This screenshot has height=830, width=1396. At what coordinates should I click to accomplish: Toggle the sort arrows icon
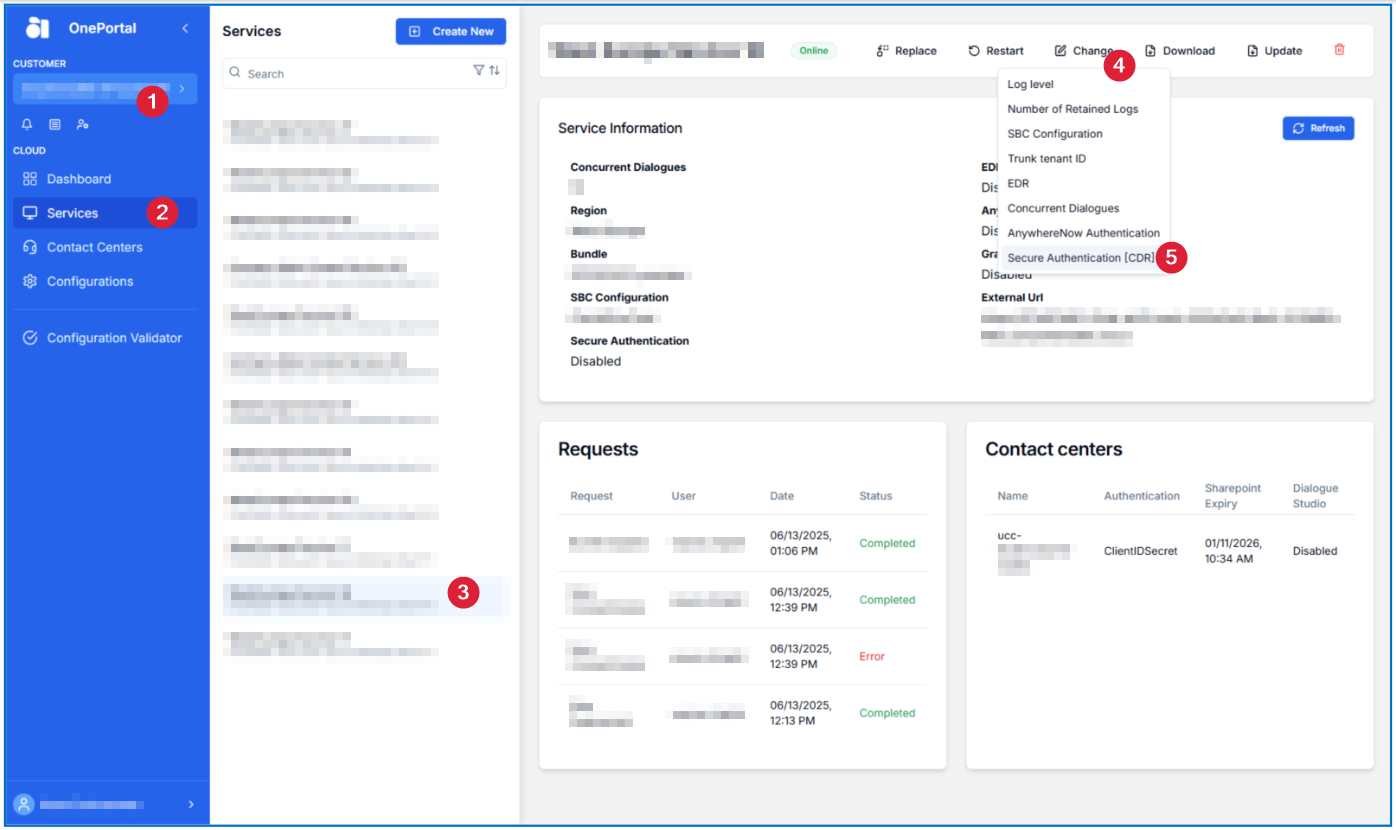(x=494, y=70)
